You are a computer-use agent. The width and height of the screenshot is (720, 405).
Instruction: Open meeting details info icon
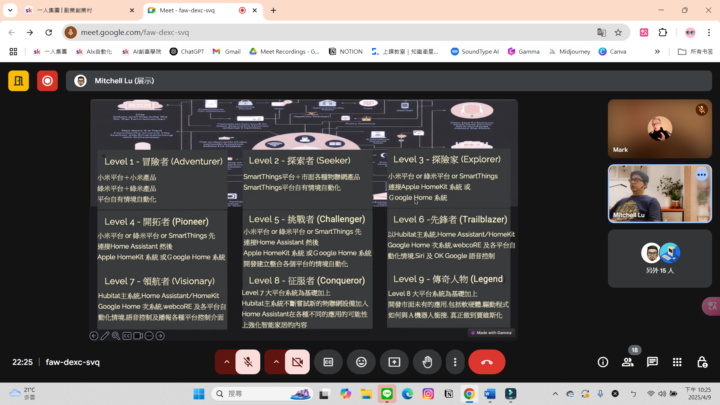coord(603,362)
